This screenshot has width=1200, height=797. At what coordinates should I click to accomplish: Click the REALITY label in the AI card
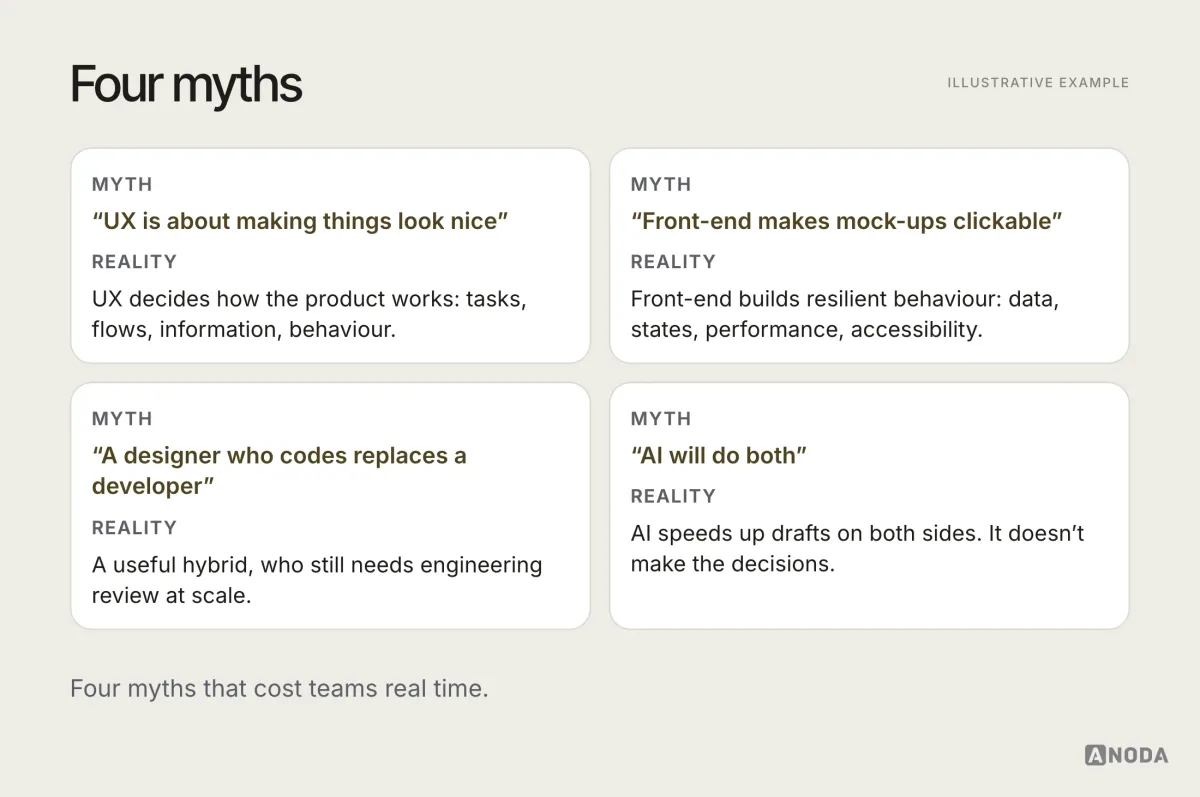click(x=673, y=496)
